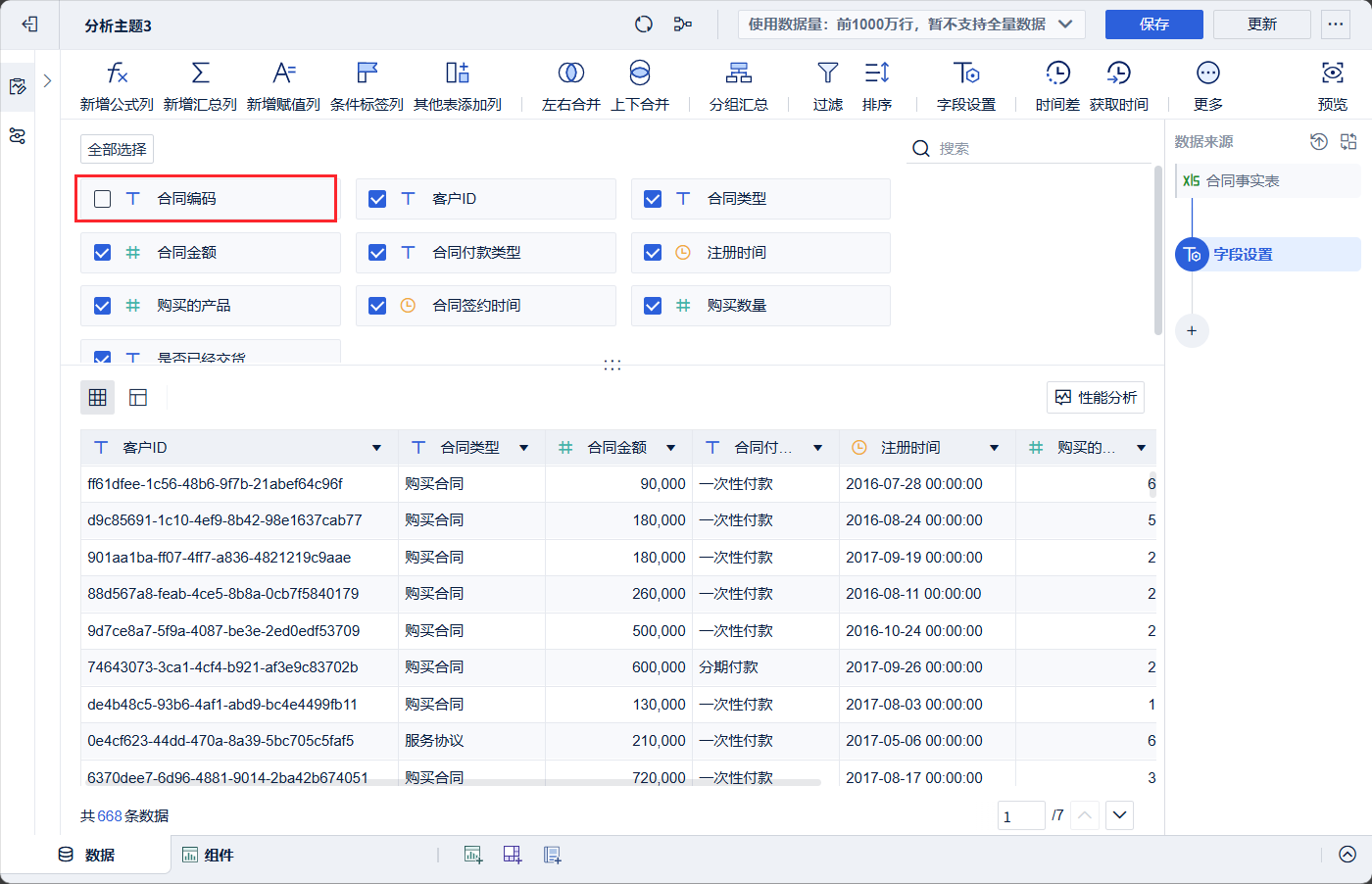Click the back/exit icon at top left

click(x=29, y=25)
